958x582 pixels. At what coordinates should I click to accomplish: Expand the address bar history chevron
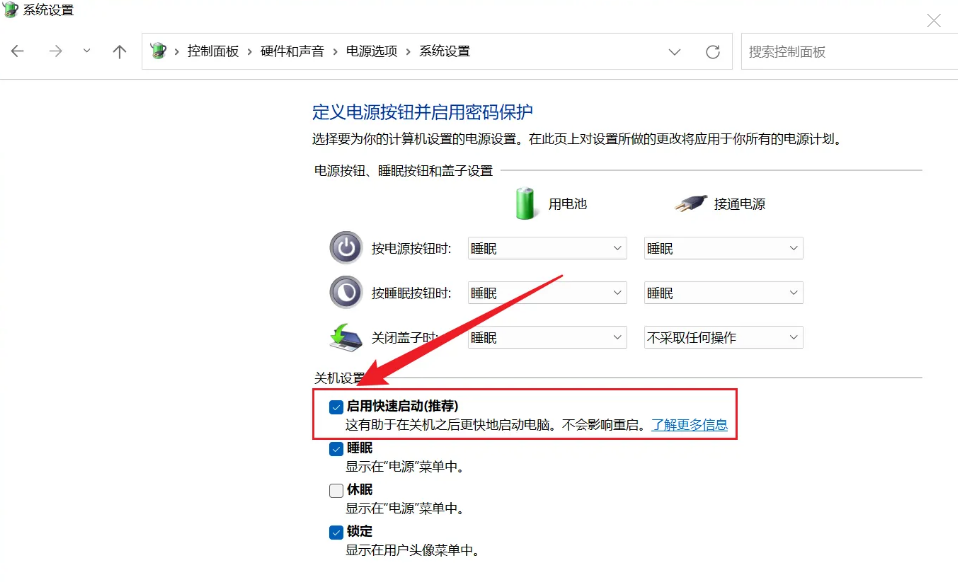pos(674,52)
